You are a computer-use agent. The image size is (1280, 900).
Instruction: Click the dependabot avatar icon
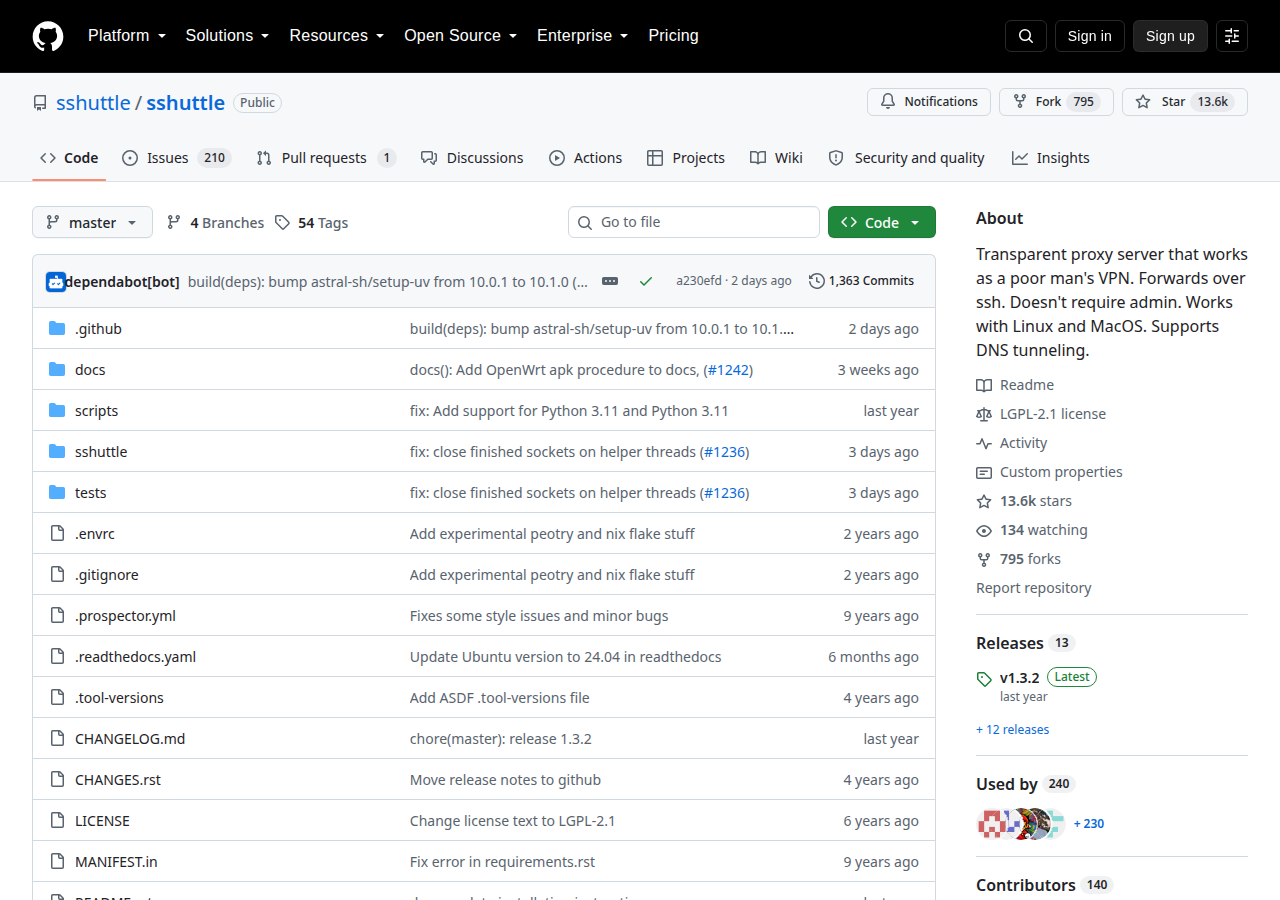coord(55,281)
